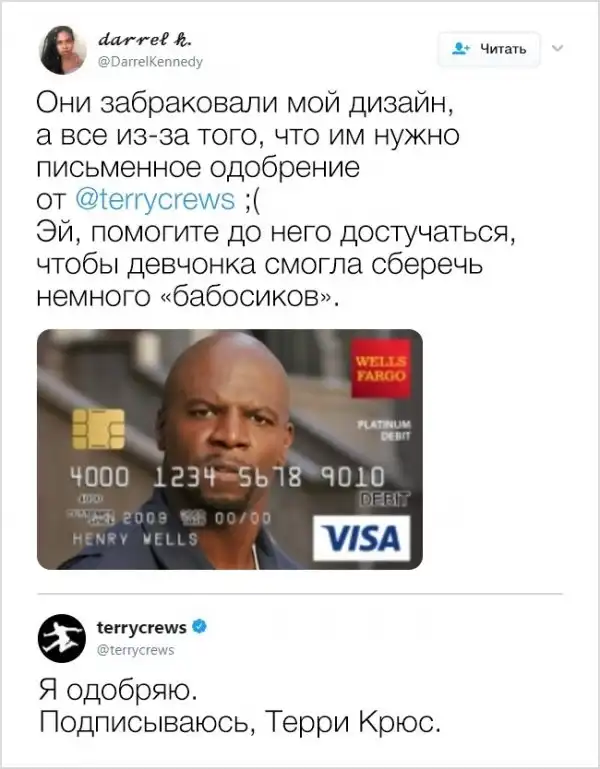Viewport: 600px width, 769px height.
Task: Open the @terrycrews handle under reply name
Action: (135, 650)
